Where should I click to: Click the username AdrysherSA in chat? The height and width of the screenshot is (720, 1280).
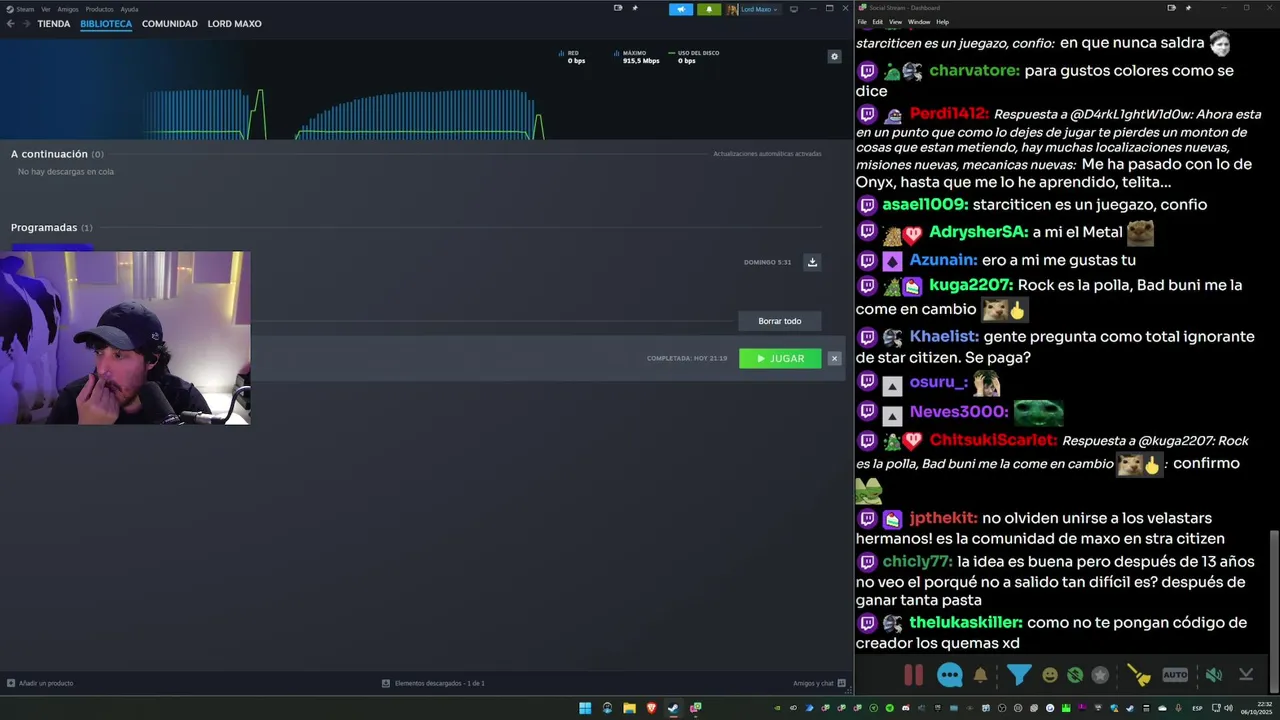[978, 232]
